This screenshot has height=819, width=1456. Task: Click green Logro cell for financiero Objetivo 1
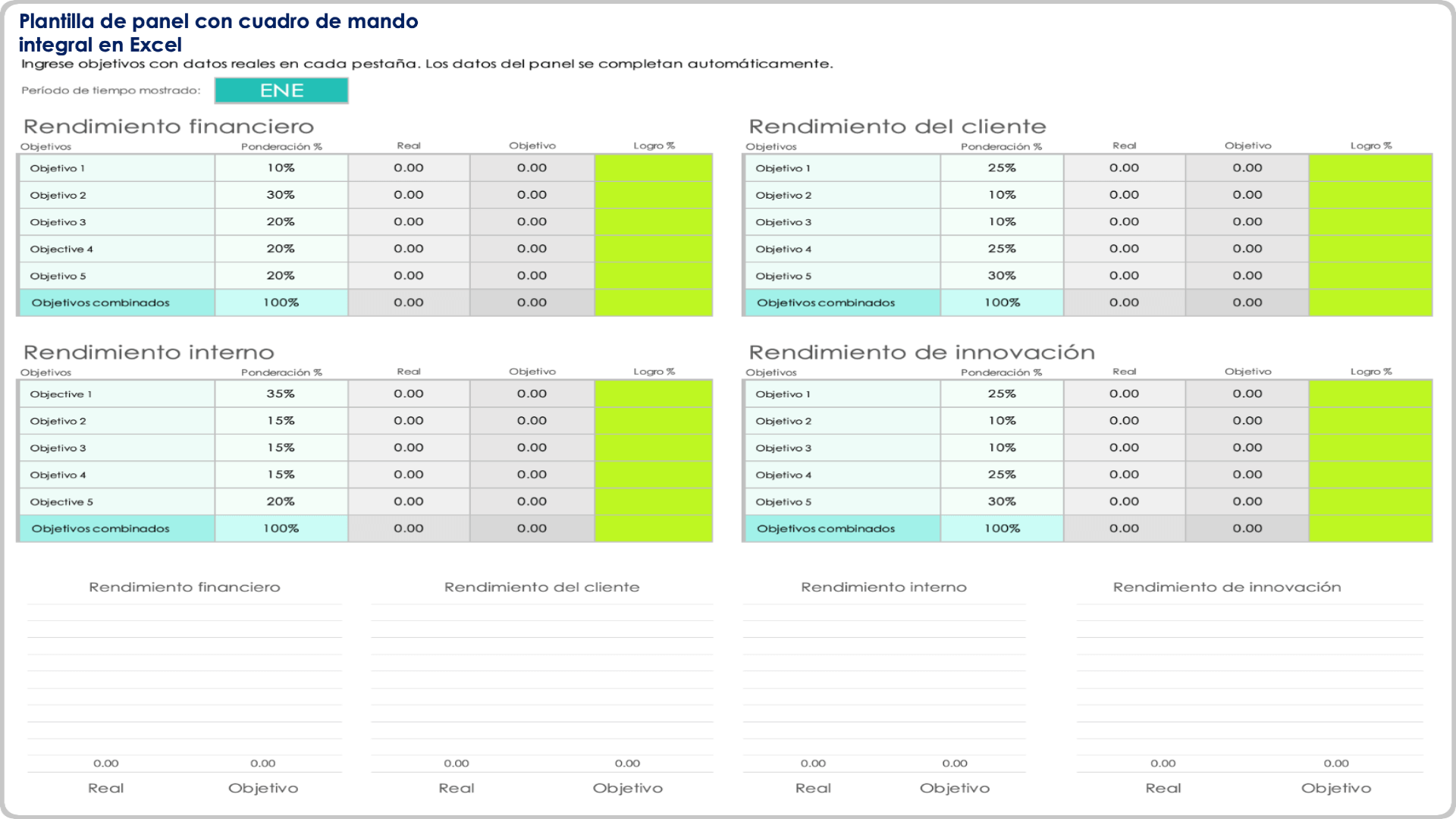pyautogui.click(x=654, y=168)
